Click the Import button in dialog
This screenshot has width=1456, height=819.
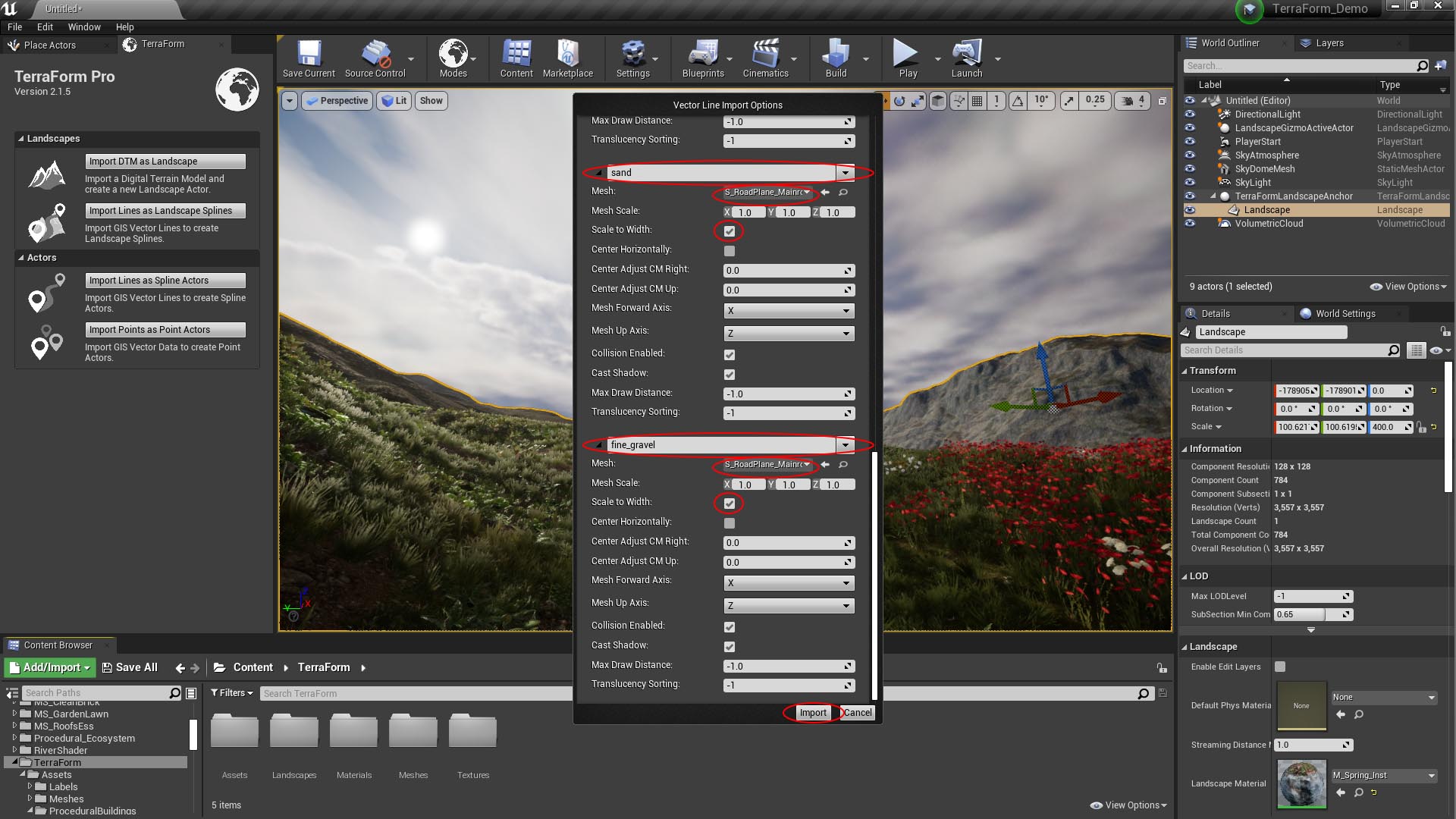pos(813,713)
